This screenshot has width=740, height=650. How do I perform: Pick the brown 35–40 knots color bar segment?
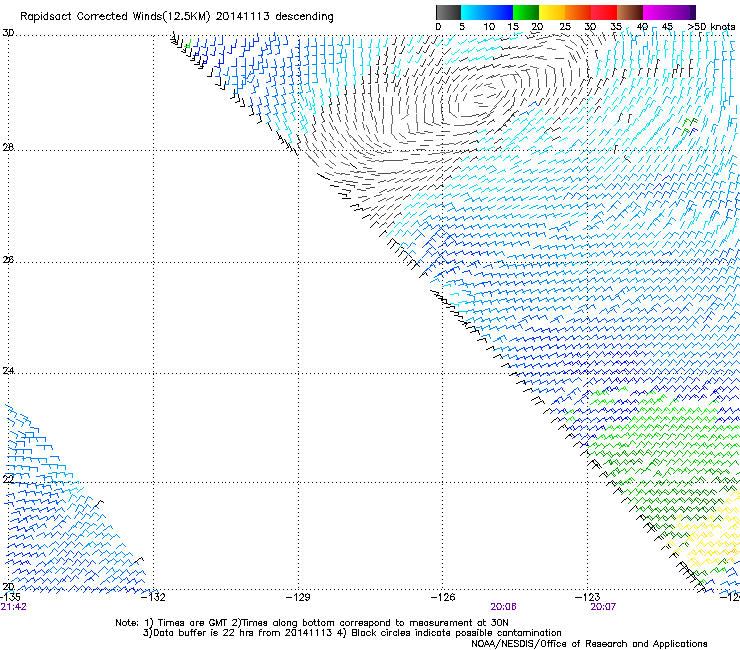coord(630,12)
